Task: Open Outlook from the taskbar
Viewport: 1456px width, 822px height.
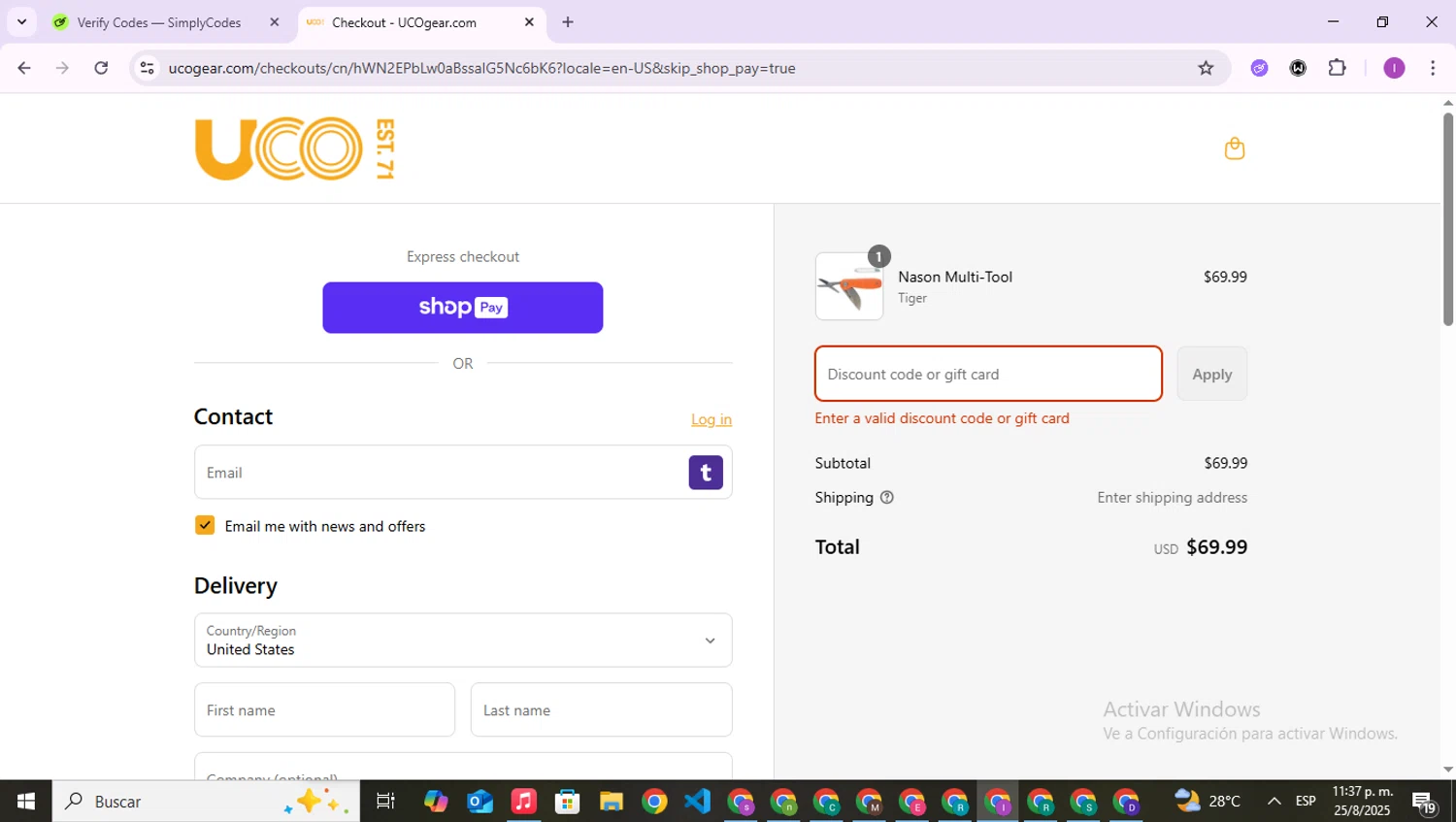Action: tap(480, 802)
